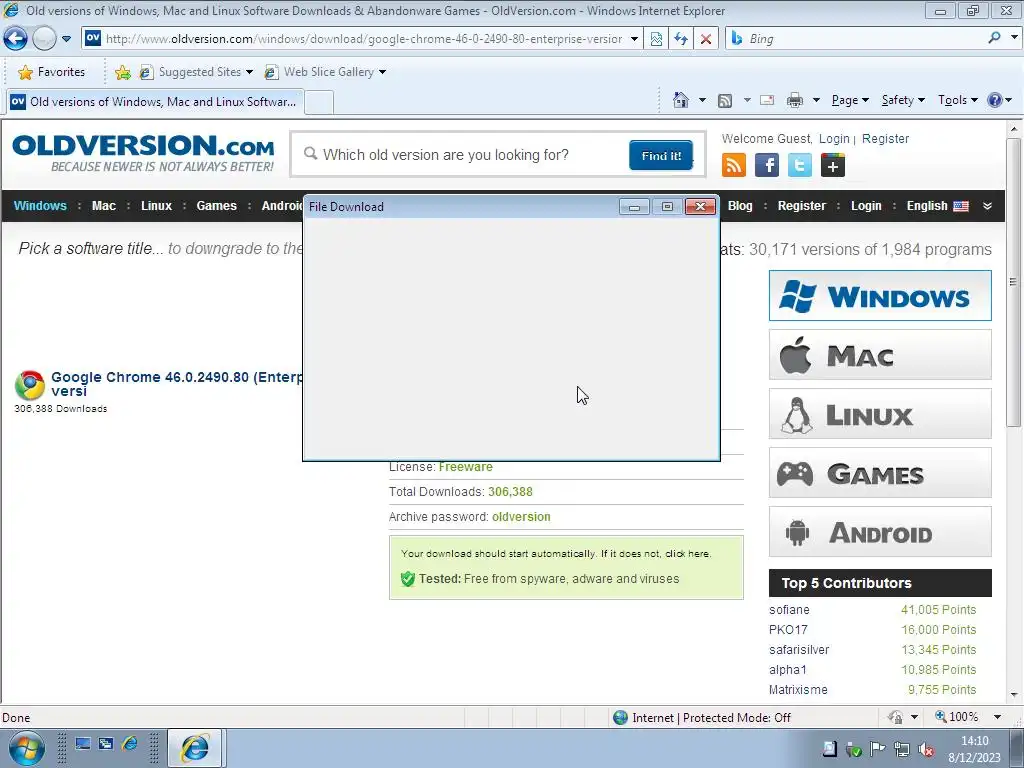The width and height of the screenshot is (1024, 768).
Task: Open the Web Slice Gallery dropdown
Action: 325,72
